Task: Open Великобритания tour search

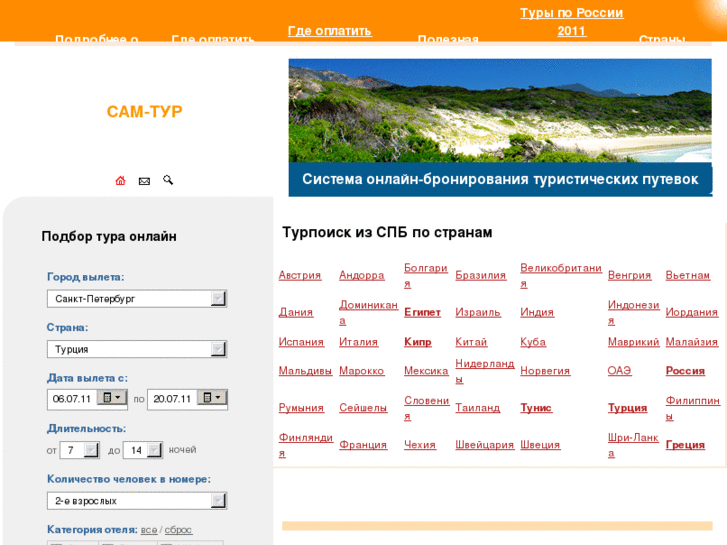Action: (x=561, y=276)
